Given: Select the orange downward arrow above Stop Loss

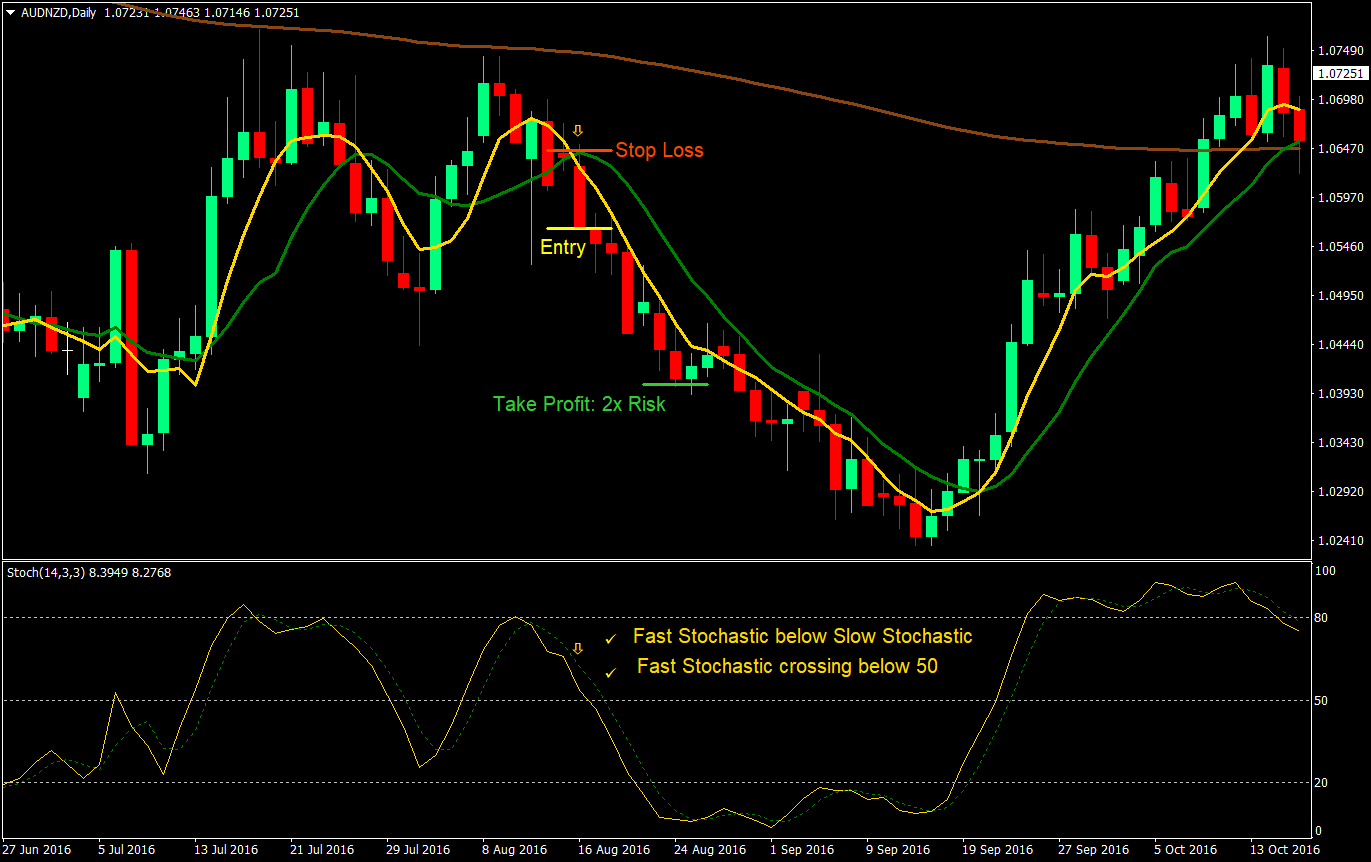Looking at the screenshot, I should (578, 130).
